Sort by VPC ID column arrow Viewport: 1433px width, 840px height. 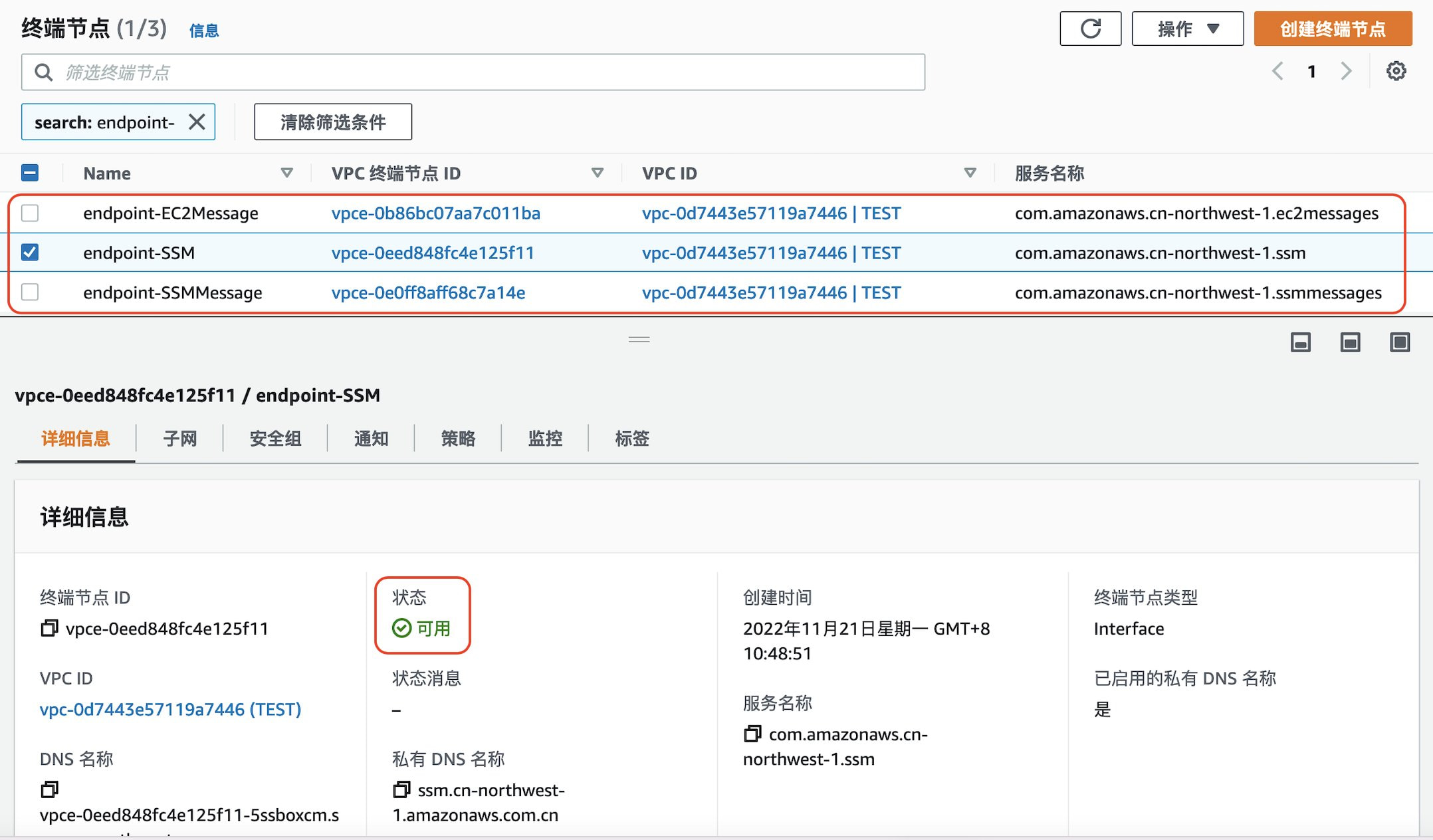[x=970, y=173]
